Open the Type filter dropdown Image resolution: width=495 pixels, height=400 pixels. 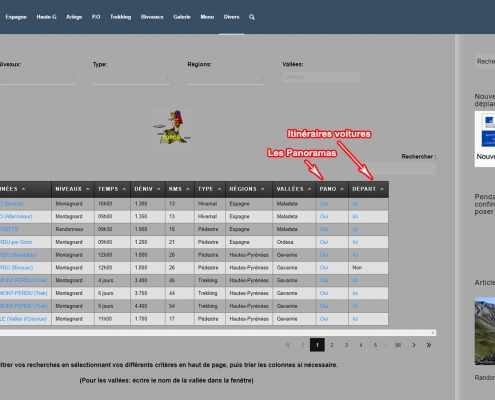pyautogui.click(x=131, y=78)
